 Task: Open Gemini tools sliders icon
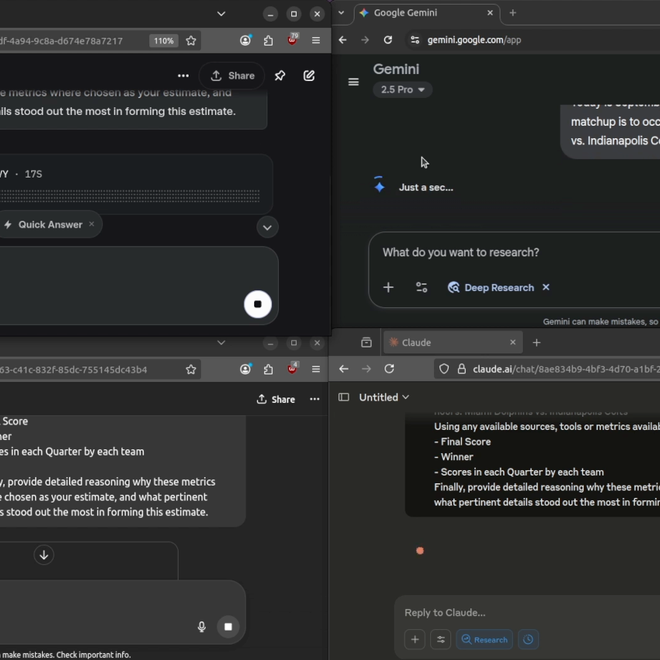point(421,287)
